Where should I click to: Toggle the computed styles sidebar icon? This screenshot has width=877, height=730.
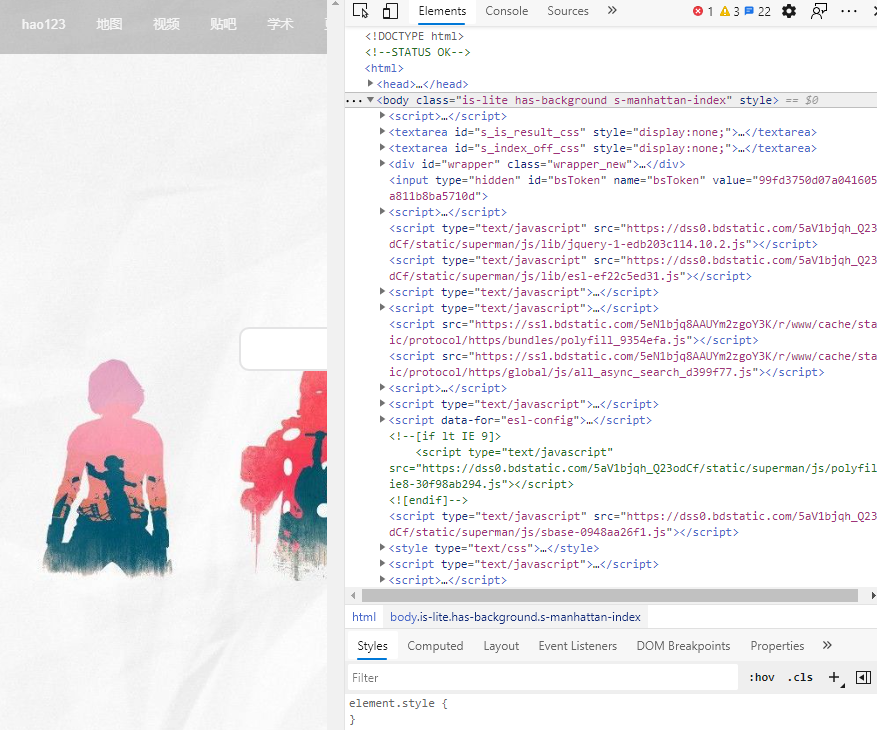tap(863, 677)
